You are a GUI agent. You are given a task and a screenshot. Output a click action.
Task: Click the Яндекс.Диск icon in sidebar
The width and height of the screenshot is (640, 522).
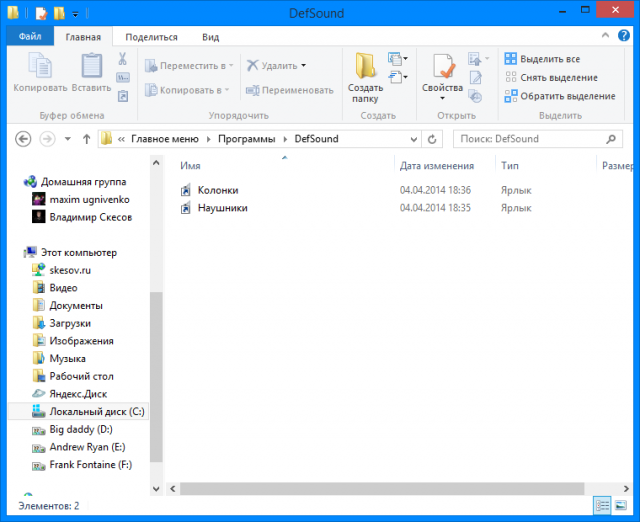tap(38, 393)
